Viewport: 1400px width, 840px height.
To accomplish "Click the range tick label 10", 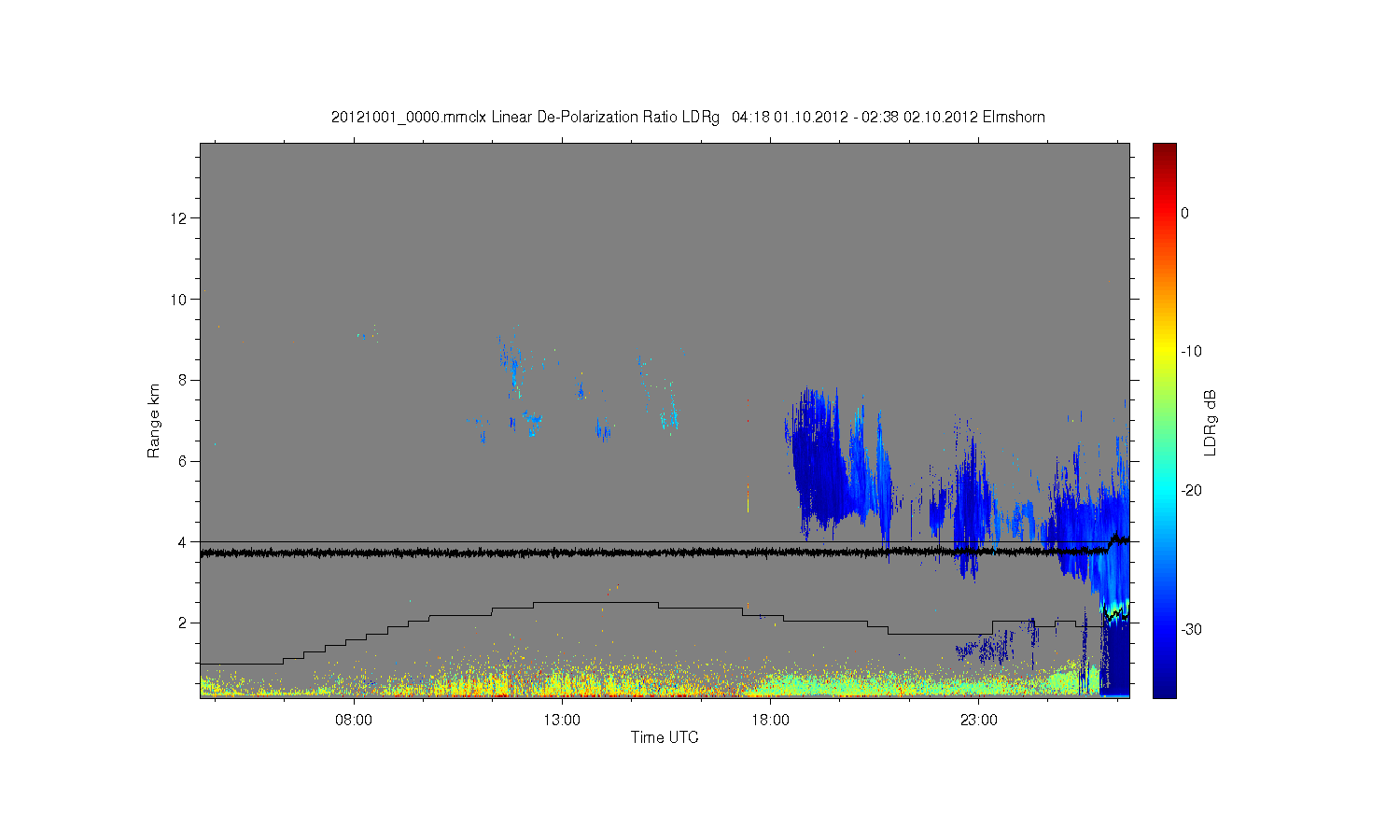I will 179,300.
